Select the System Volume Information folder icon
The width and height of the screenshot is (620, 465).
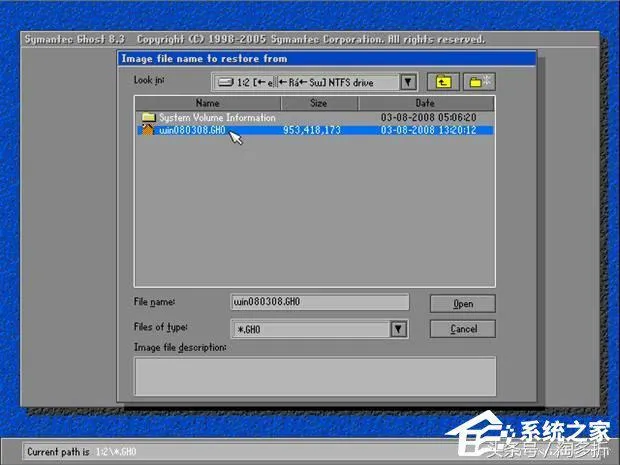click(x=149, y=117)
